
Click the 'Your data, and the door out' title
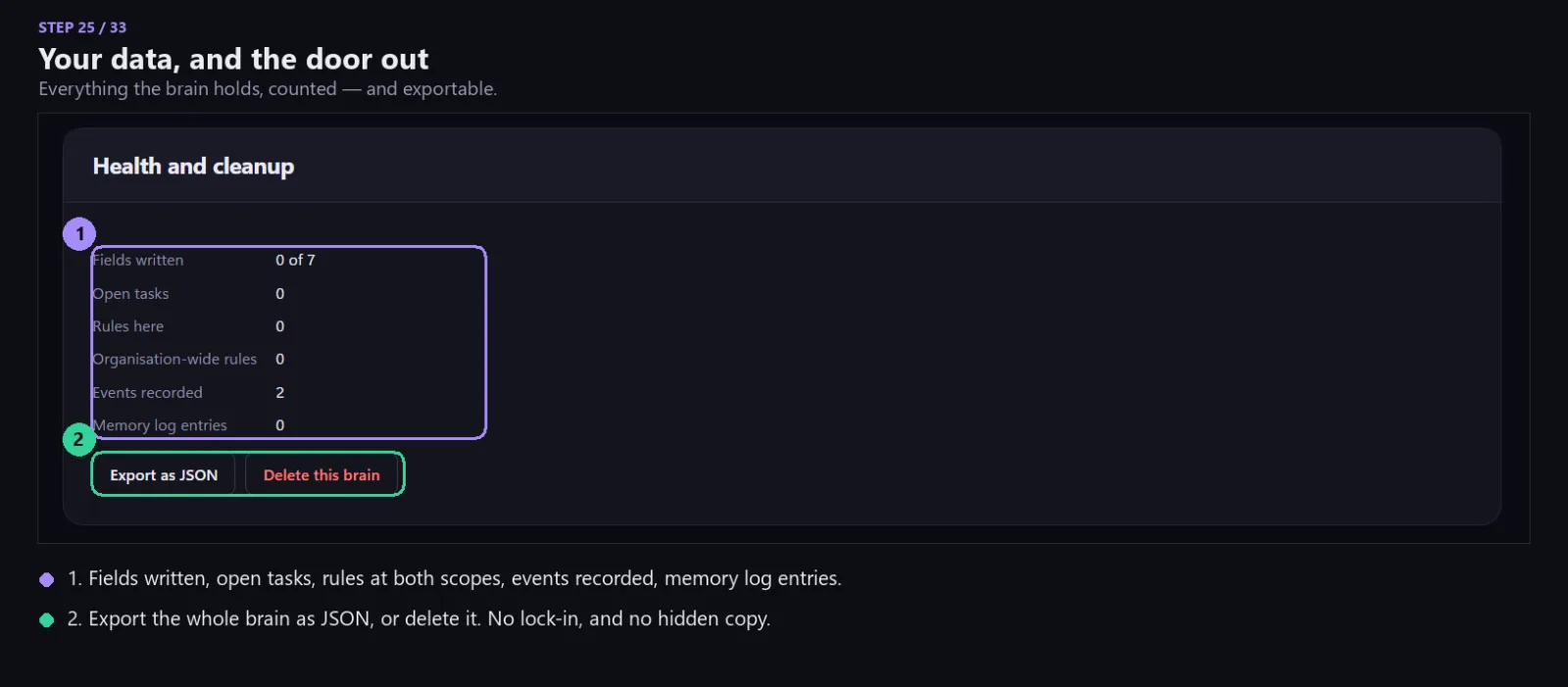coord(233,59)
